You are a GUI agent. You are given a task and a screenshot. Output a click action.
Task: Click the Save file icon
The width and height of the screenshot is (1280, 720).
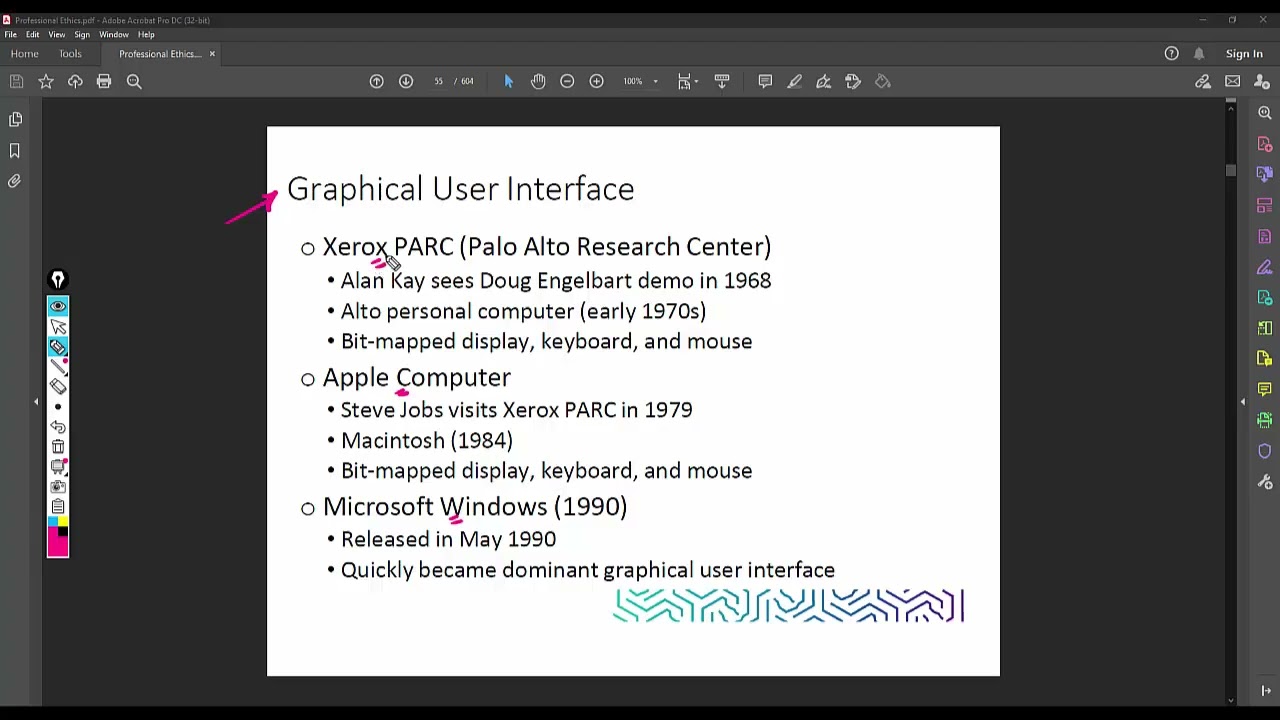coord(16,81)
